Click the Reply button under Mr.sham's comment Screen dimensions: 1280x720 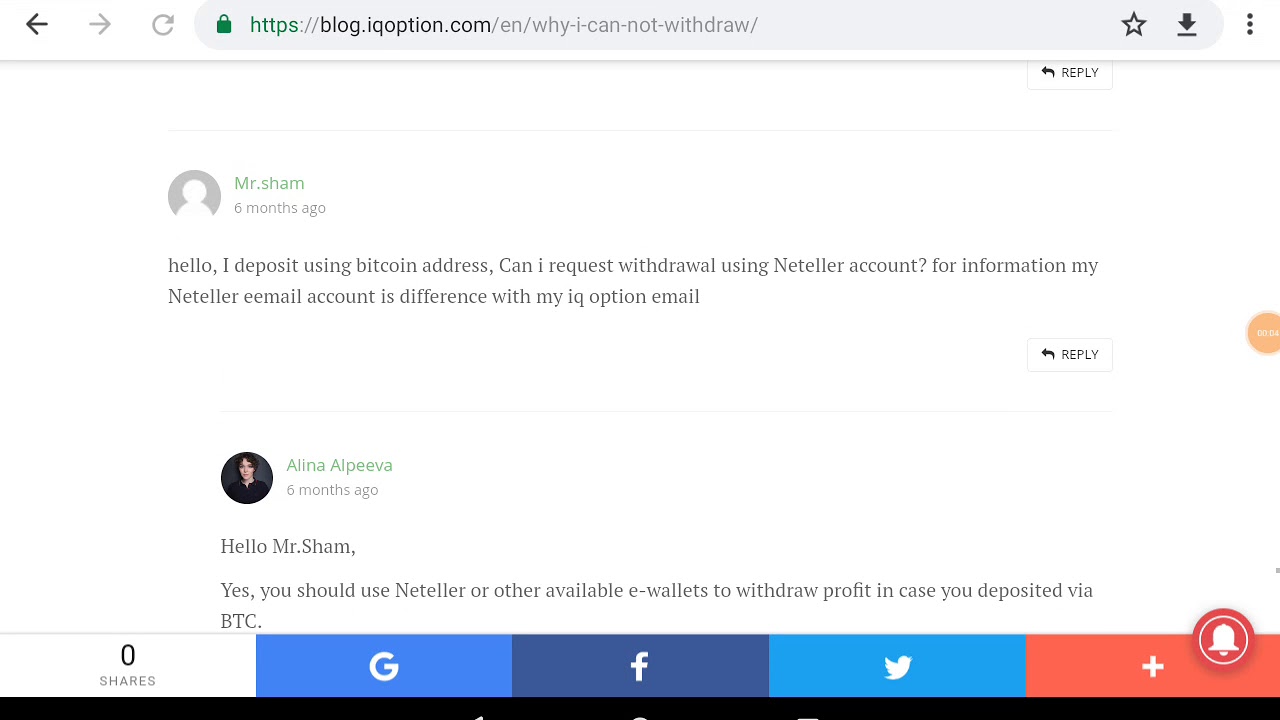coord(1070,354)
